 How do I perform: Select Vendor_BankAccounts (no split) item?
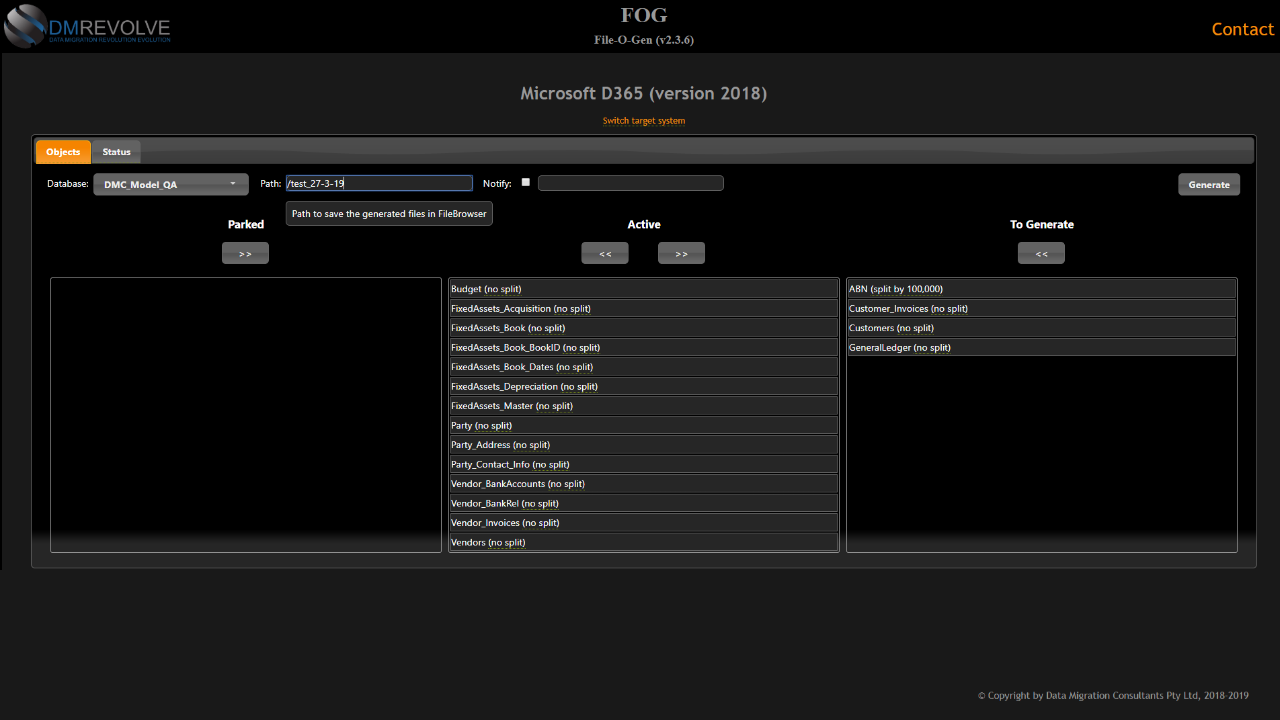pos(643,484)
